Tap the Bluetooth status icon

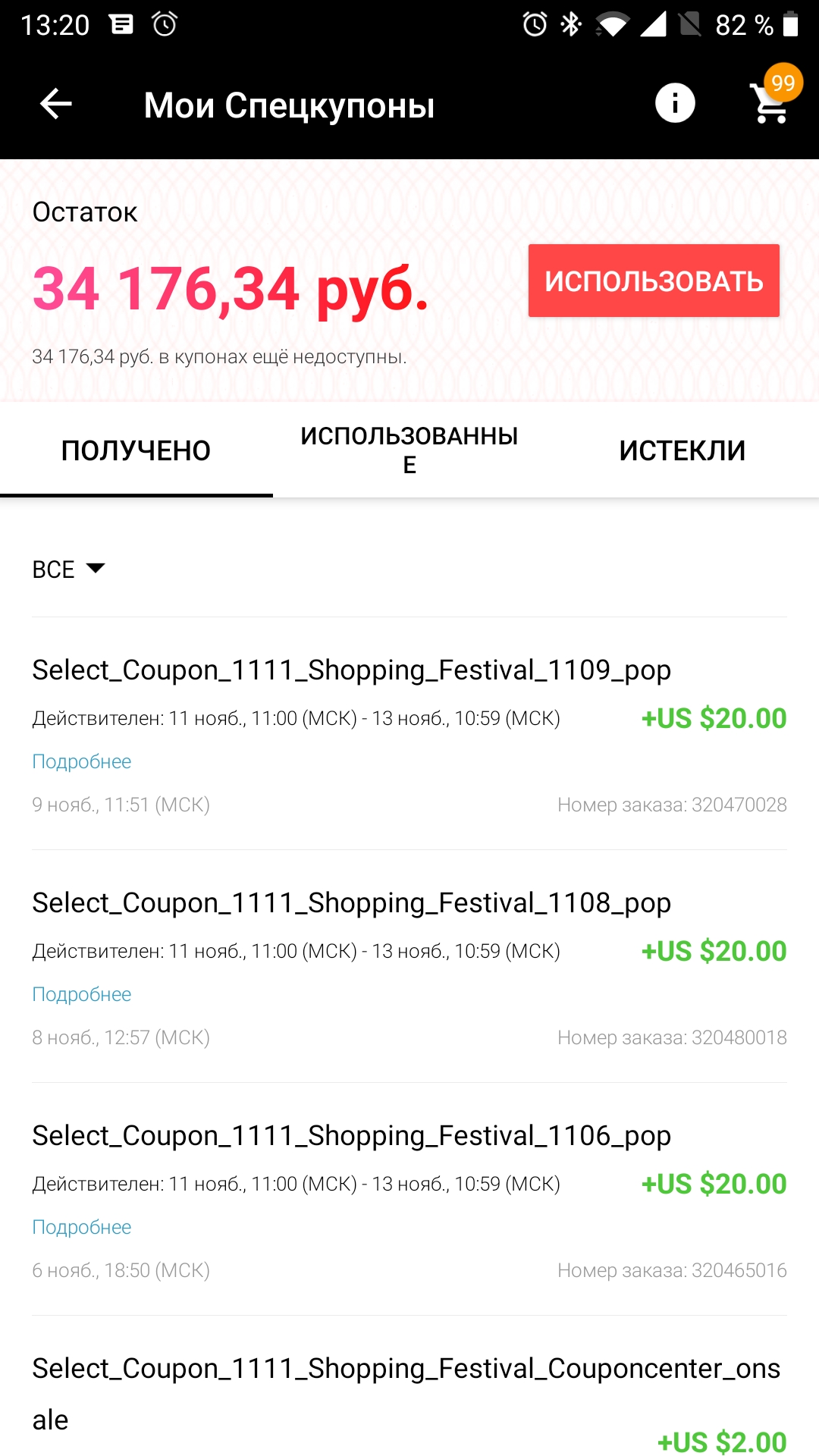point(571,24)
